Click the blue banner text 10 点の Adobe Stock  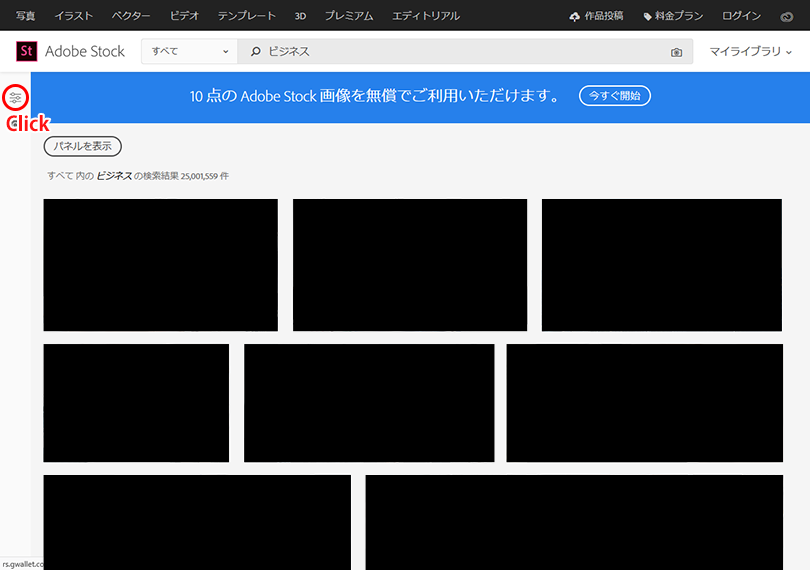[253, 96]
